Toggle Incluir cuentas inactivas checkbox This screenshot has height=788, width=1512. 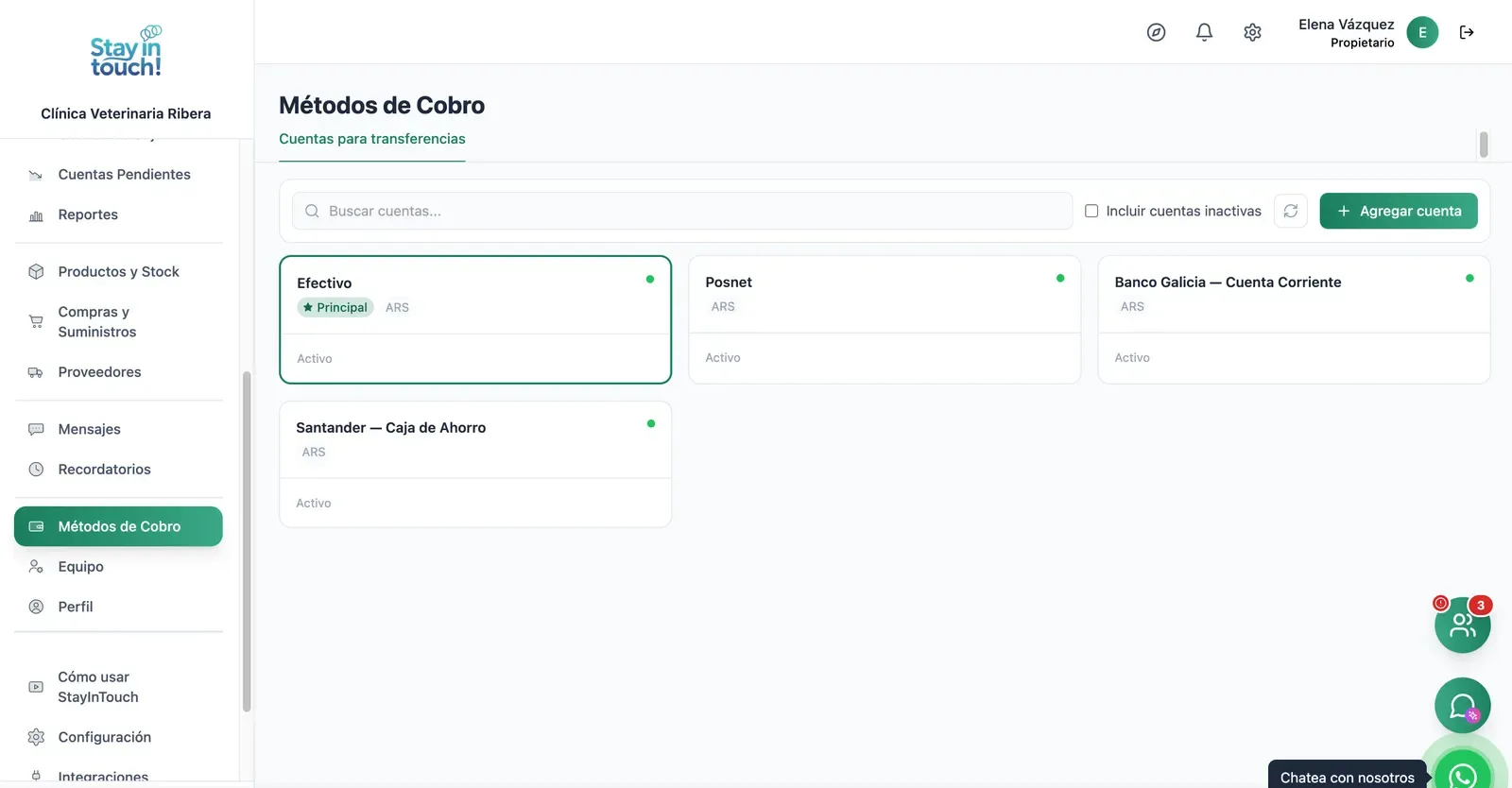point(1091,211)
